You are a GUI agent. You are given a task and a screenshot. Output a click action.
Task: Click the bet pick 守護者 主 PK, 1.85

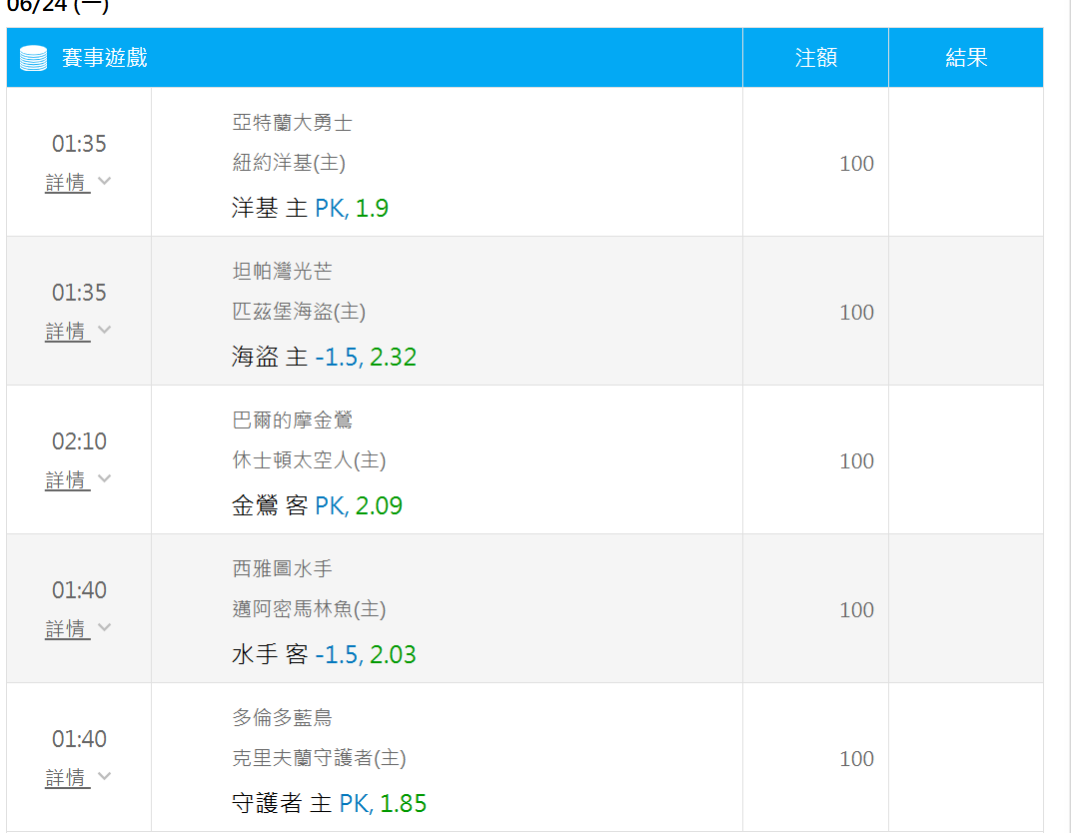329,803
